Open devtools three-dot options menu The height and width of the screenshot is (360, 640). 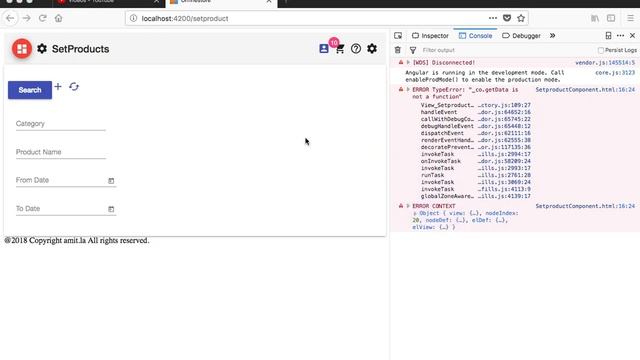[x=620, y=36]
